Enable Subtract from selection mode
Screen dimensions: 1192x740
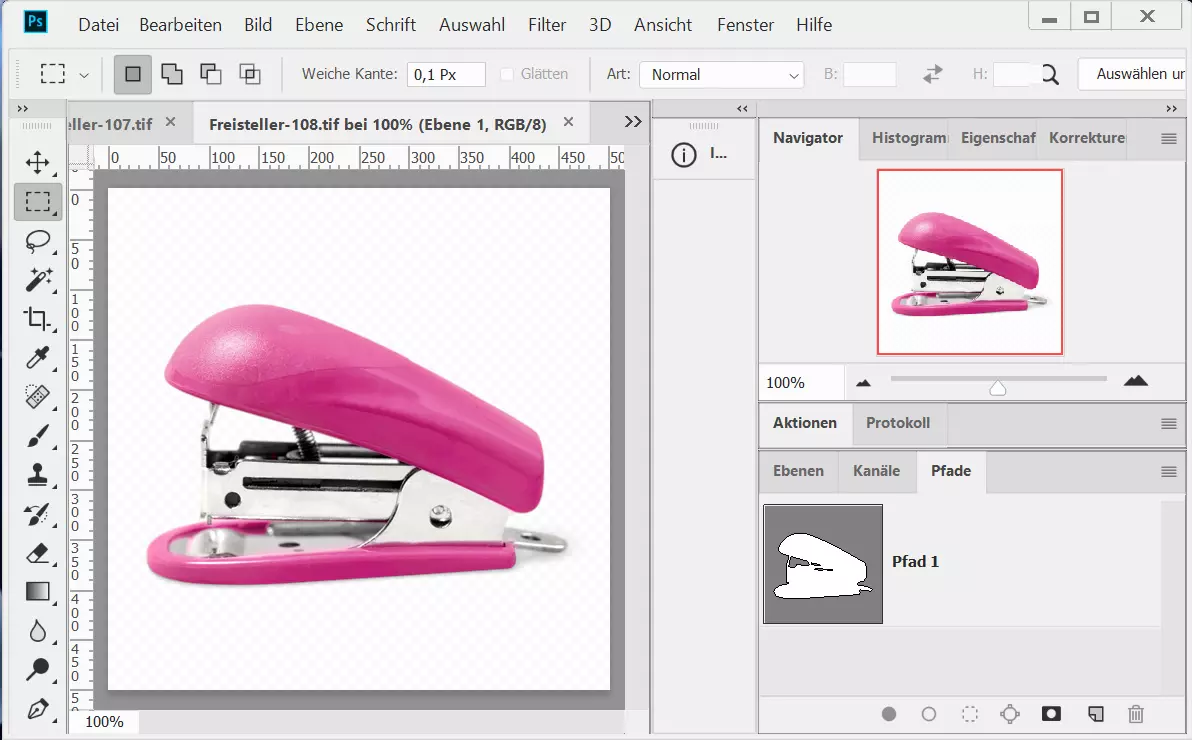click(x=210, y=74)
